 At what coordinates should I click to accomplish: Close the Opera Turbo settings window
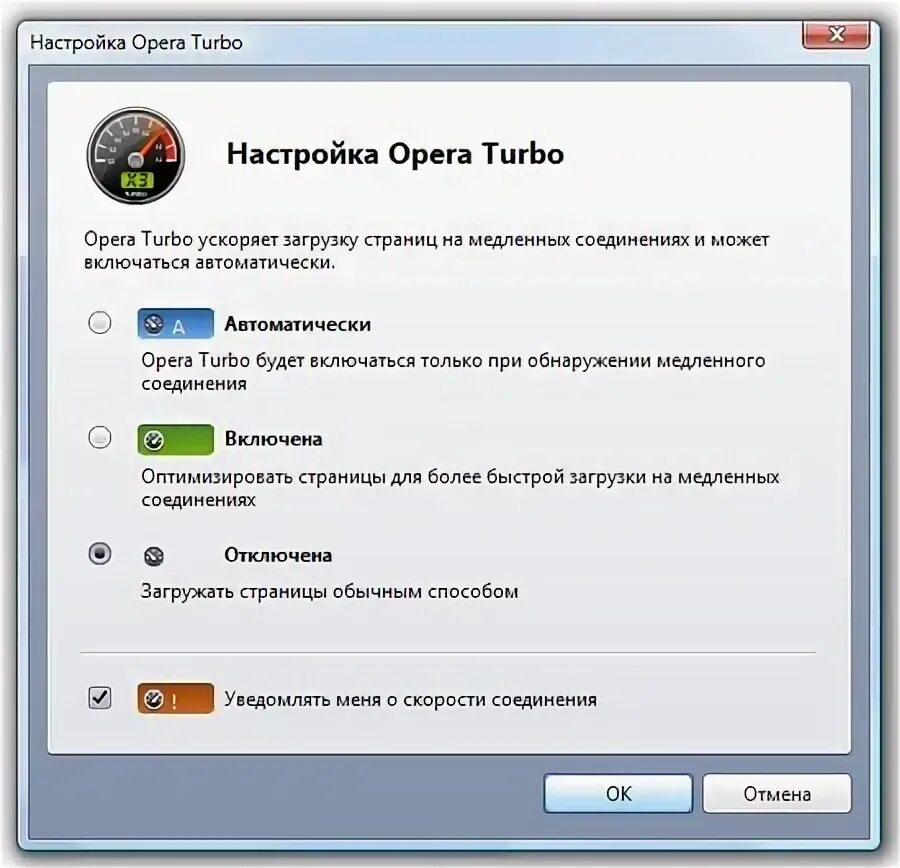click(x=836, y=35)
